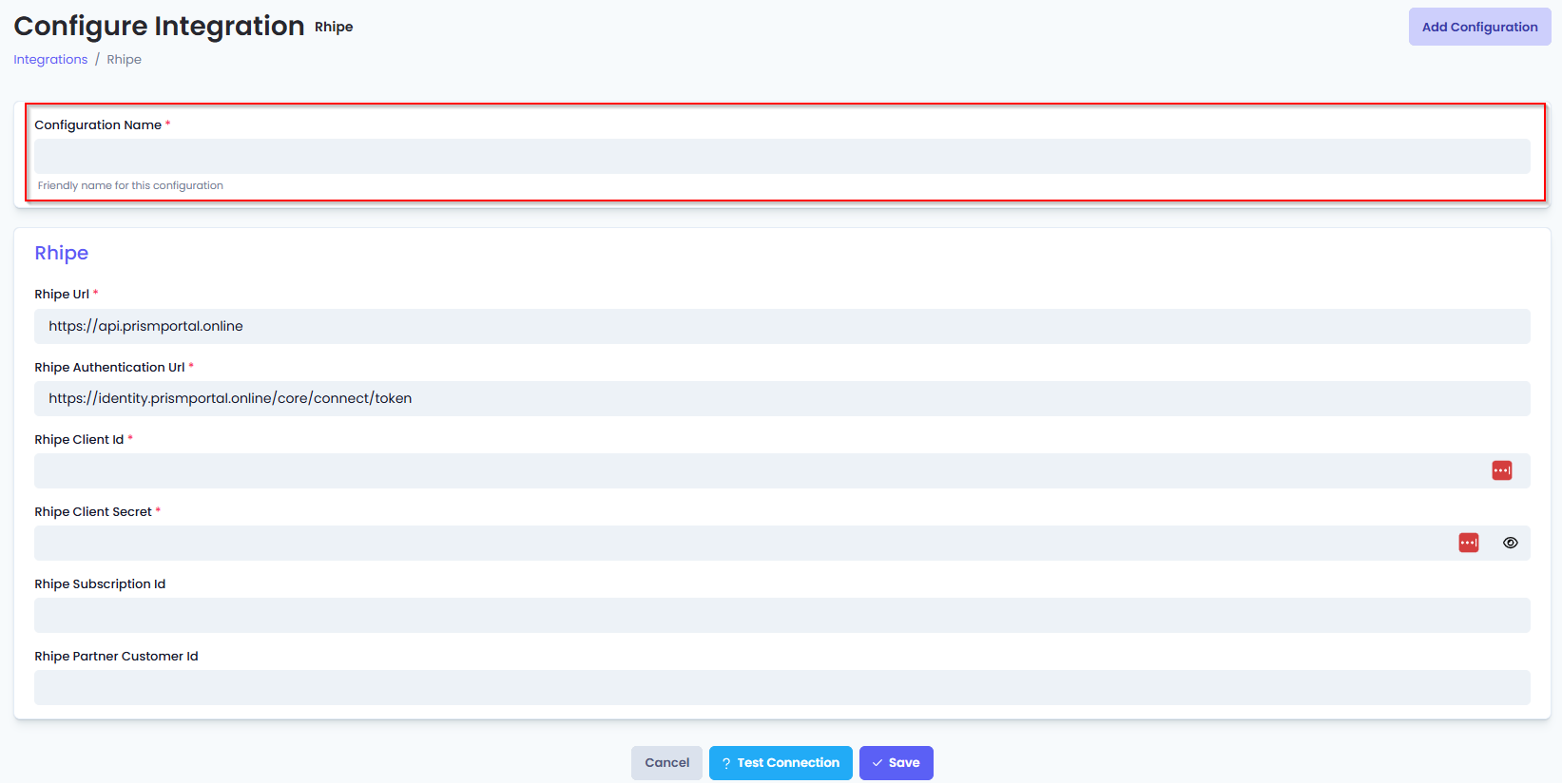Click the Rhipe Partner Customer Id field

(781, 687)
